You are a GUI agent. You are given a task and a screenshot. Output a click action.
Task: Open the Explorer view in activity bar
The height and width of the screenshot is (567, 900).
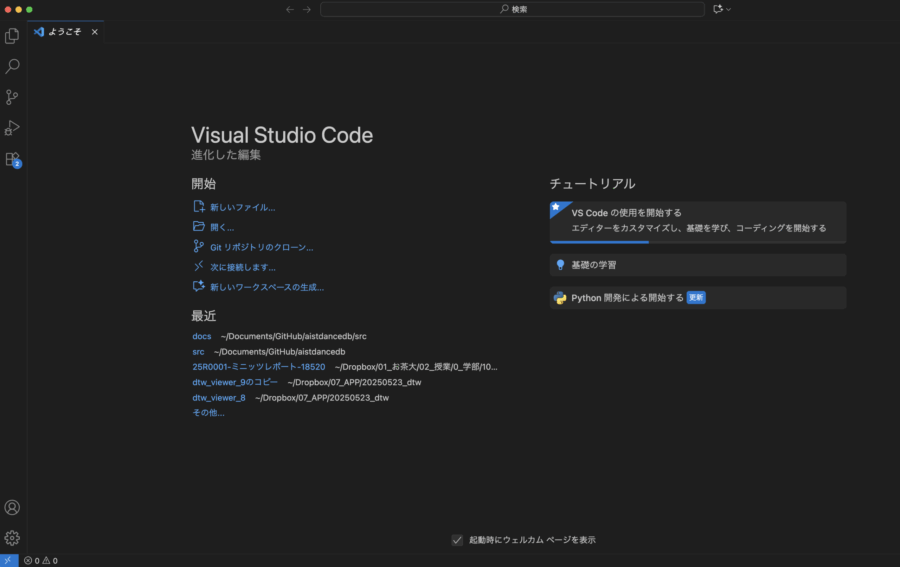(12, 36)
